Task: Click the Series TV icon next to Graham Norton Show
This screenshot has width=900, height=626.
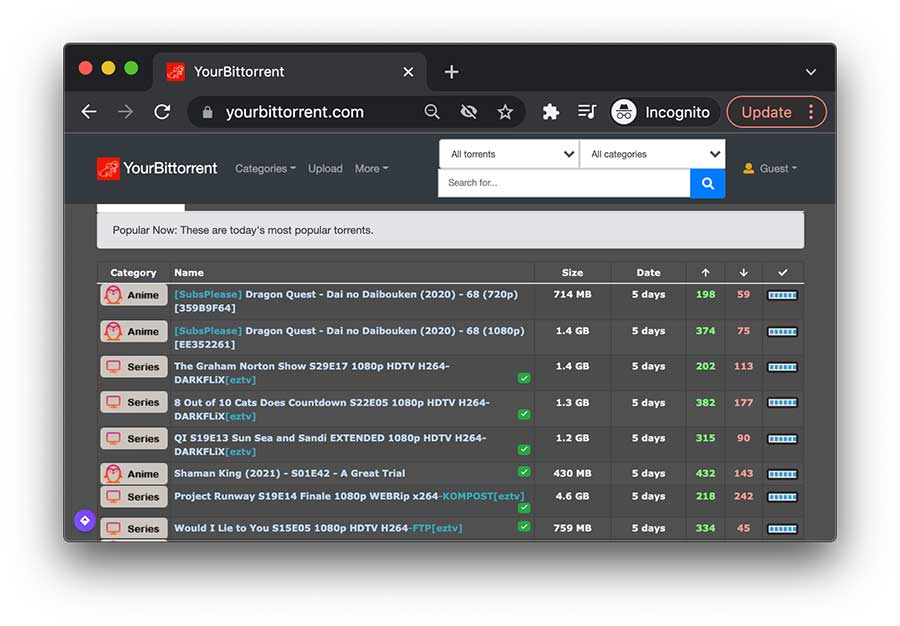Action: point(113,367)
